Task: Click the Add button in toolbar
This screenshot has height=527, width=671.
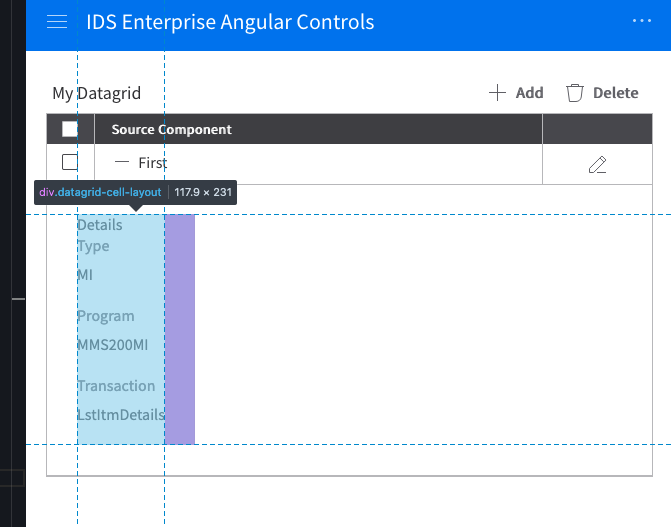Action: tap(516, 93)
